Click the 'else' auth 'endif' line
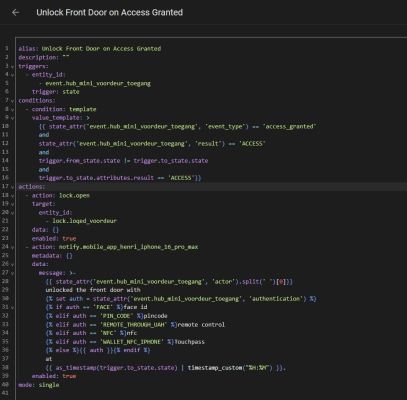 pyautogui.click(x=98, y=350)
